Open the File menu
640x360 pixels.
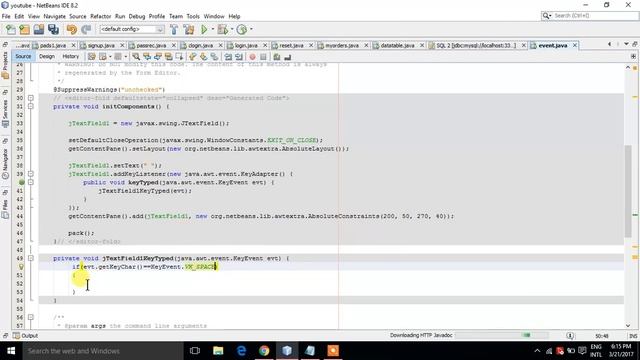(6, 16)
